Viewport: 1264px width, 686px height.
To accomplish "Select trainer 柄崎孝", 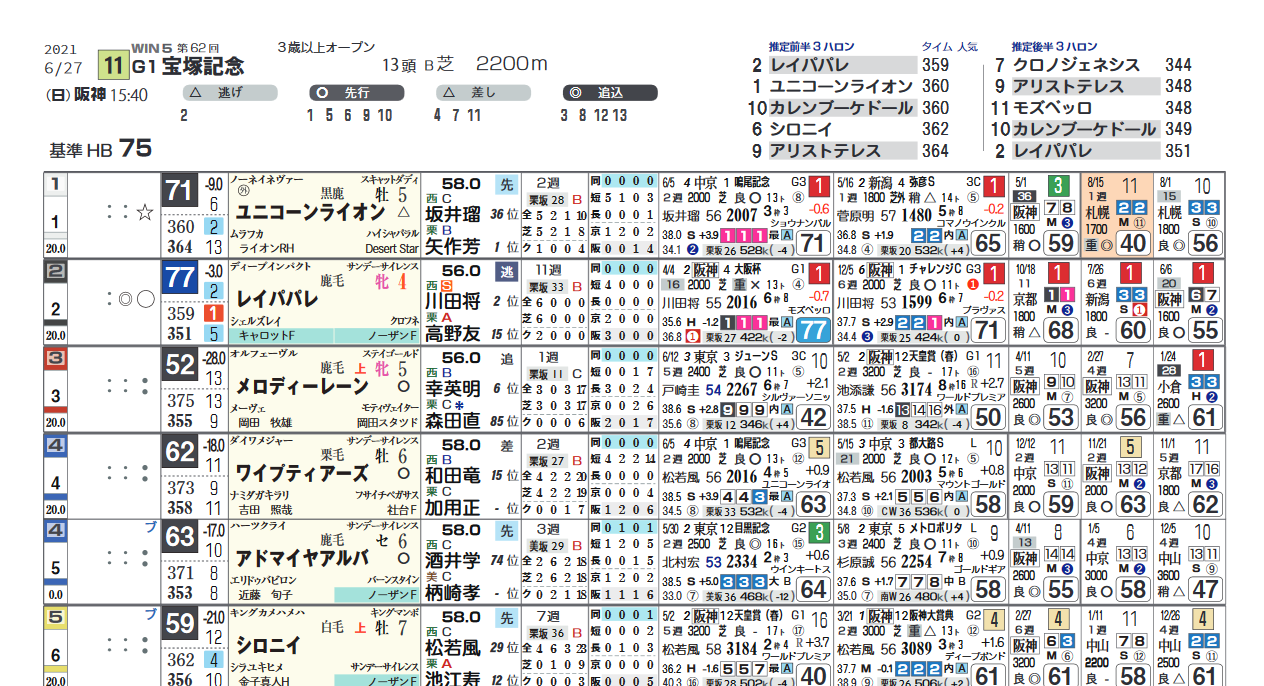I will coord(453,595).
